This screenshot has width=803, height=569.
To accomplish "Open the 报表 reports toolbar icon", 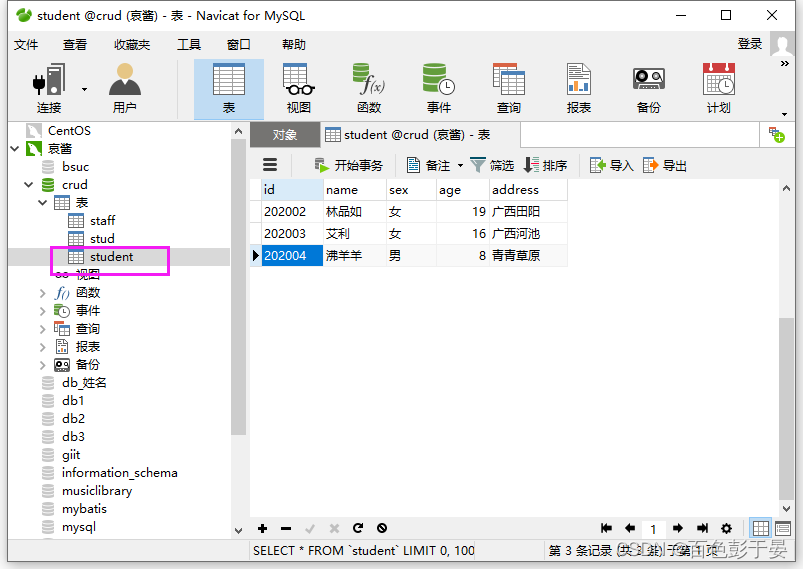I will (579, 89).
